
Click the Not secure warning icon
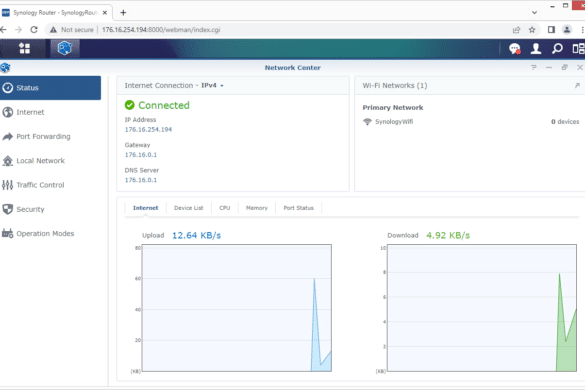point(54,29)
